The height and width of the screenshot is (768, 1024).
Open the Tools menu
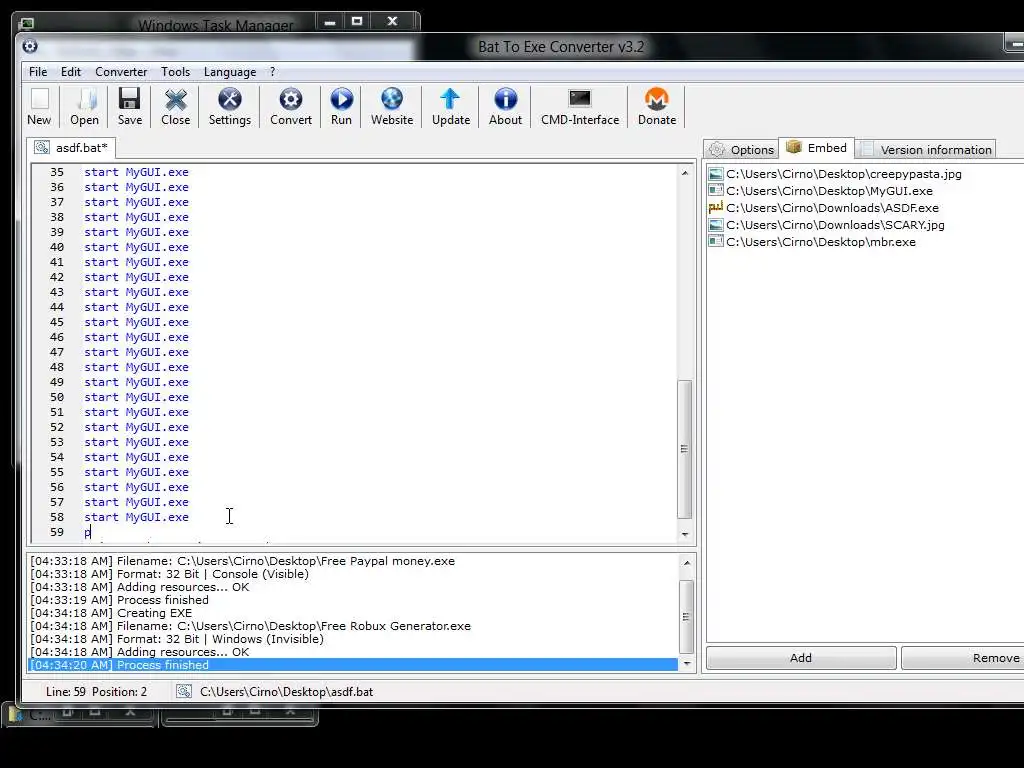pos(176,72)
